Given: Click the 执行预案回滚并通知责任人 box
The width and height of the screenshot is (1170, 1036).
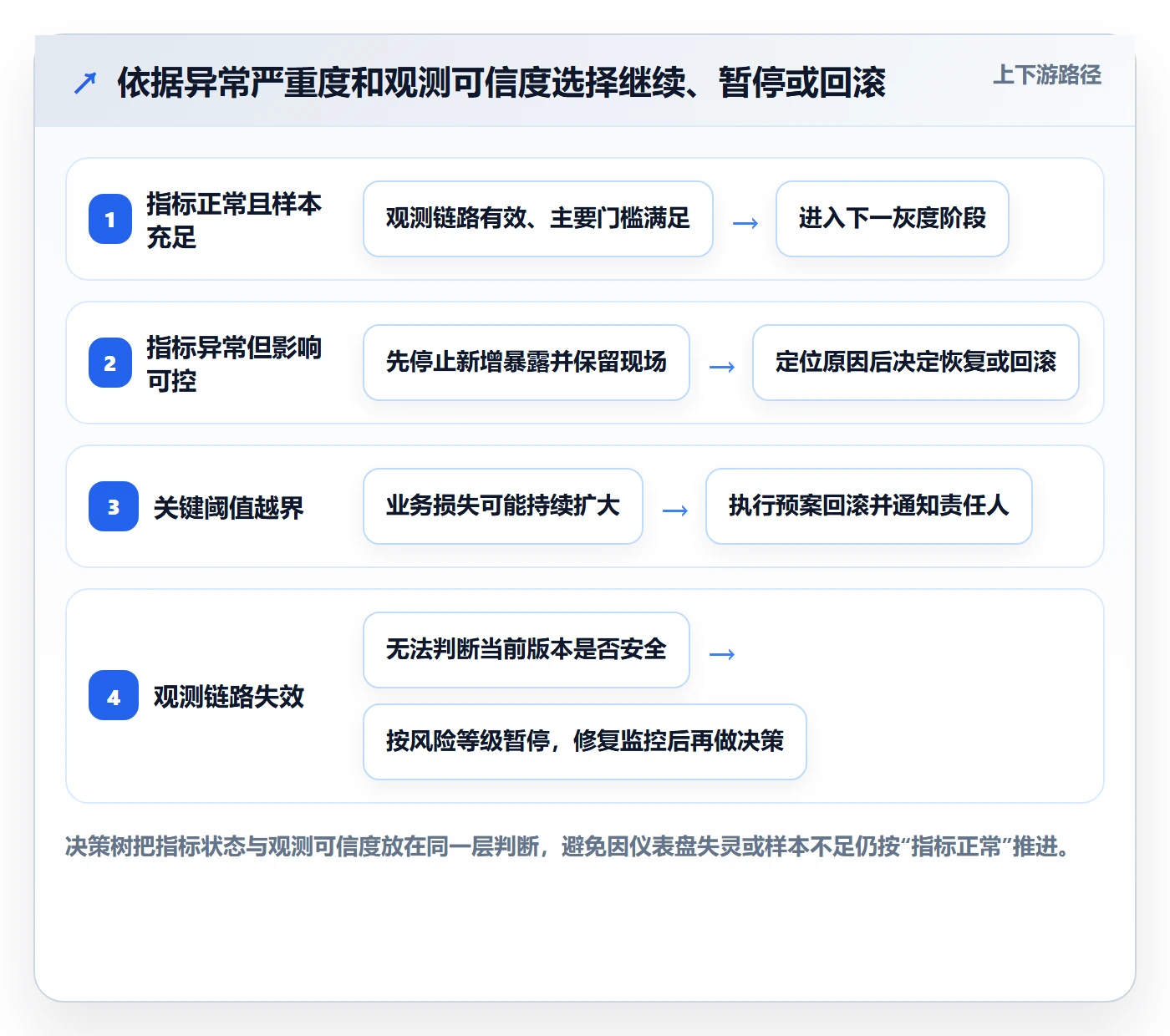Looking at the screenshot, I should coord(869,506).
